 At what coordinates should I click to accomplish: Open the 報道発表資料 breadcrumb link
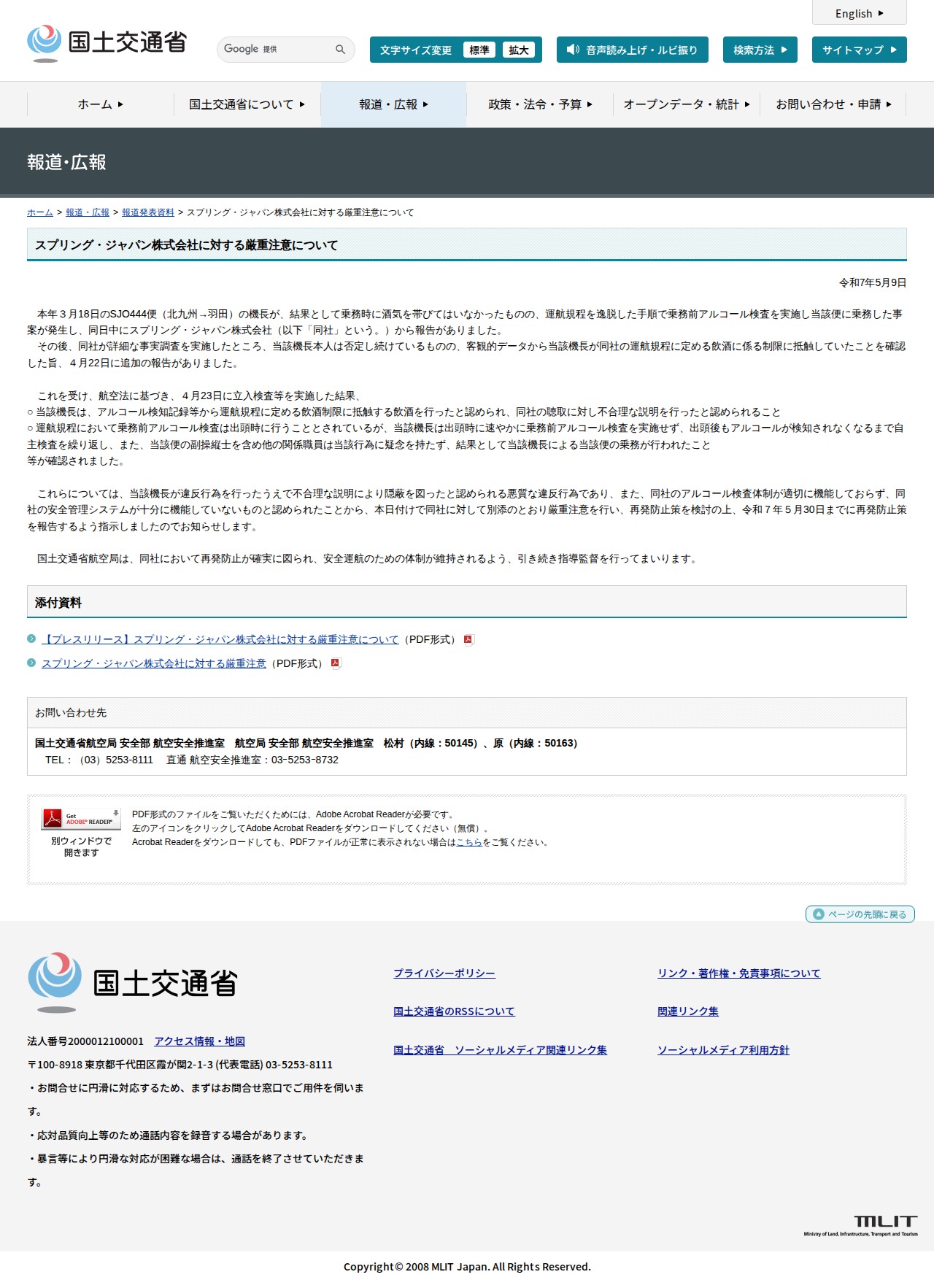click(x=148, y=212)
